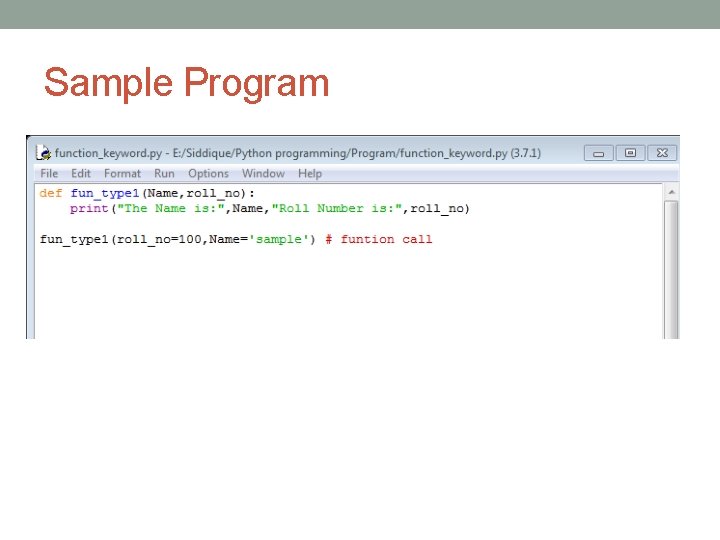The height and width of the screenshot is (540, 720).
Task: Click the 'sample' string in function call
Action: (x=279, y=240)
